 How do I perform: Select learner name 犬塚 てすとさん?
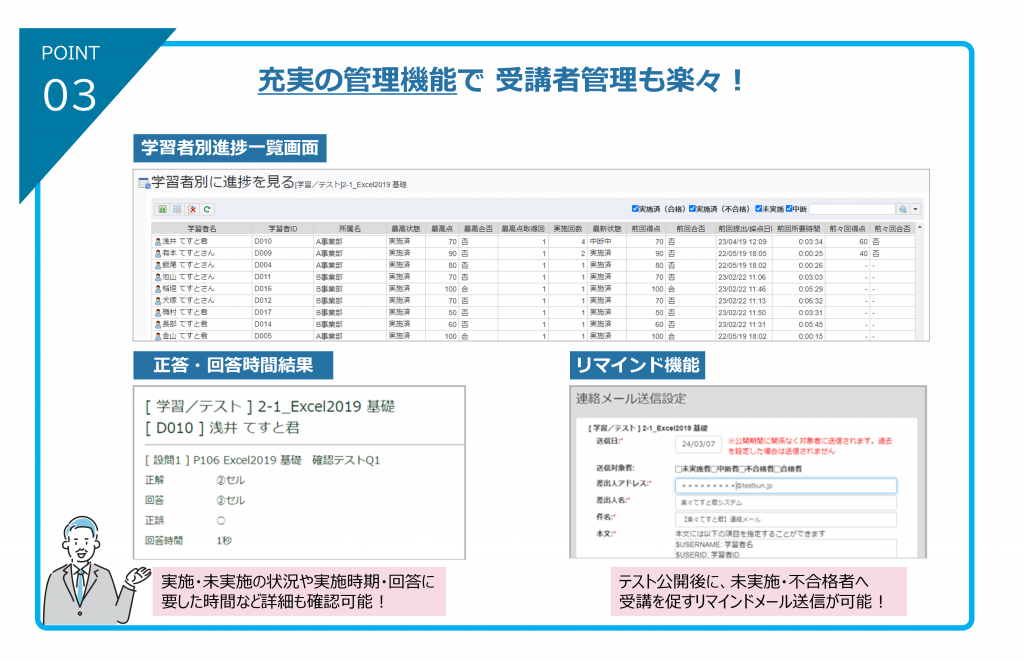pos(188,301)
